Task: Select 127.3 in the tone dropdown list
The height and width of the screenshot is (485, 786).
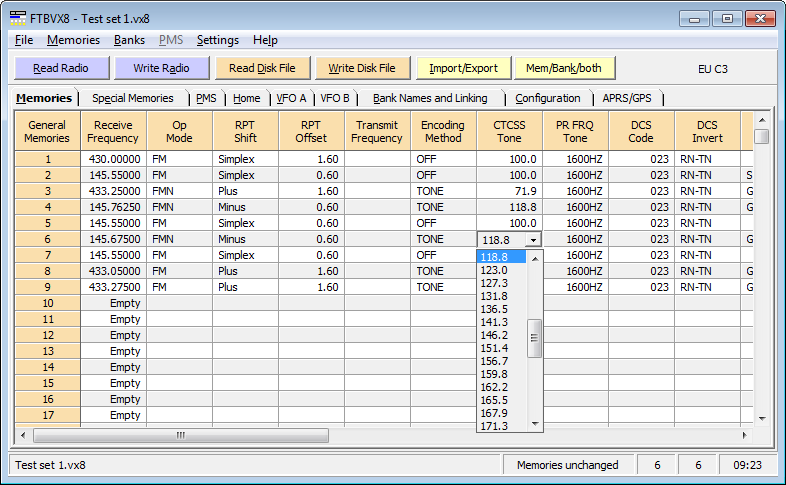Action: (x=501, y=283)
